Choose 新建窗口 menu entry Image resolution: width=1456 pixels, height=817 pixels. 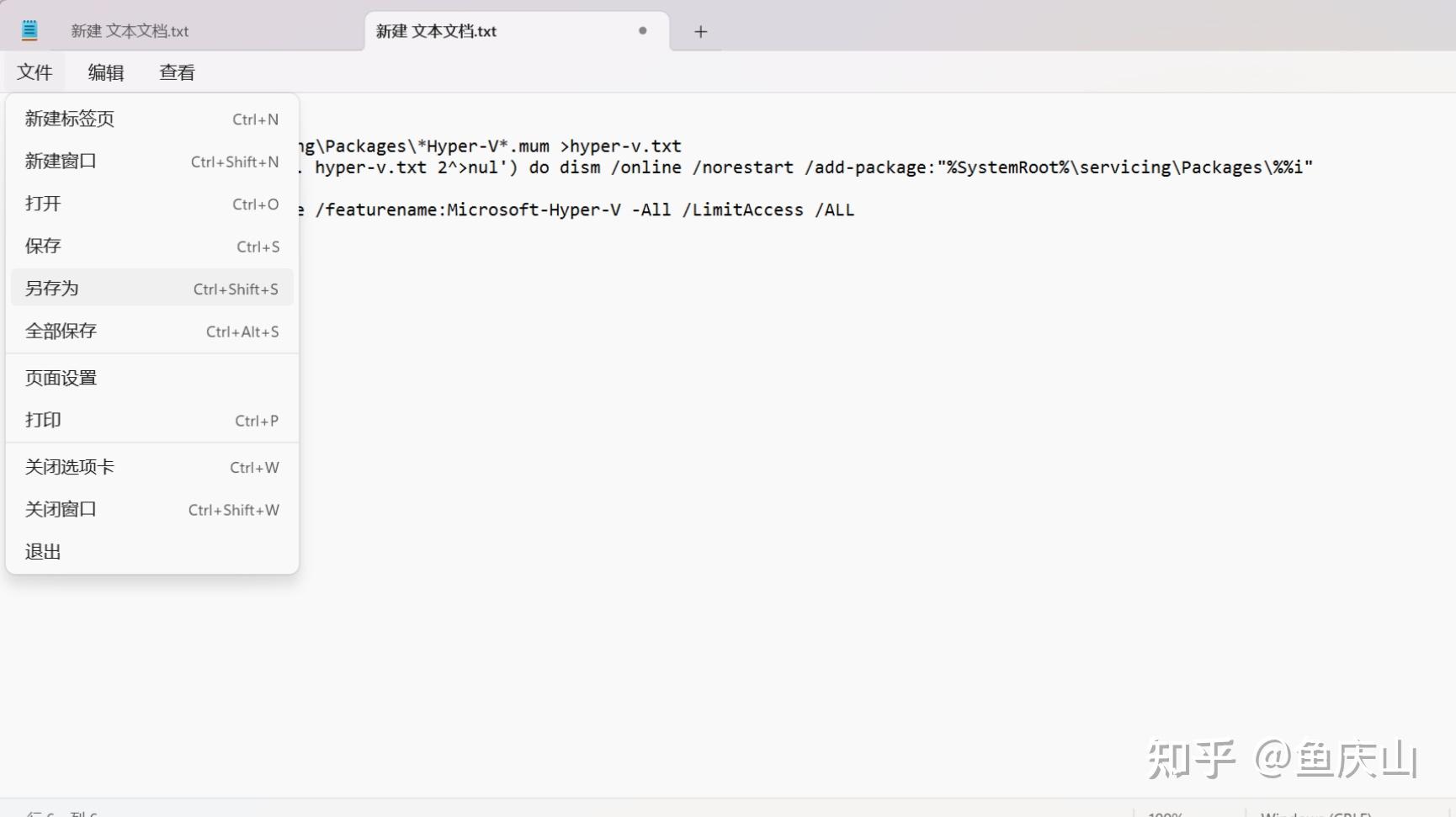[x=152, y=162]
